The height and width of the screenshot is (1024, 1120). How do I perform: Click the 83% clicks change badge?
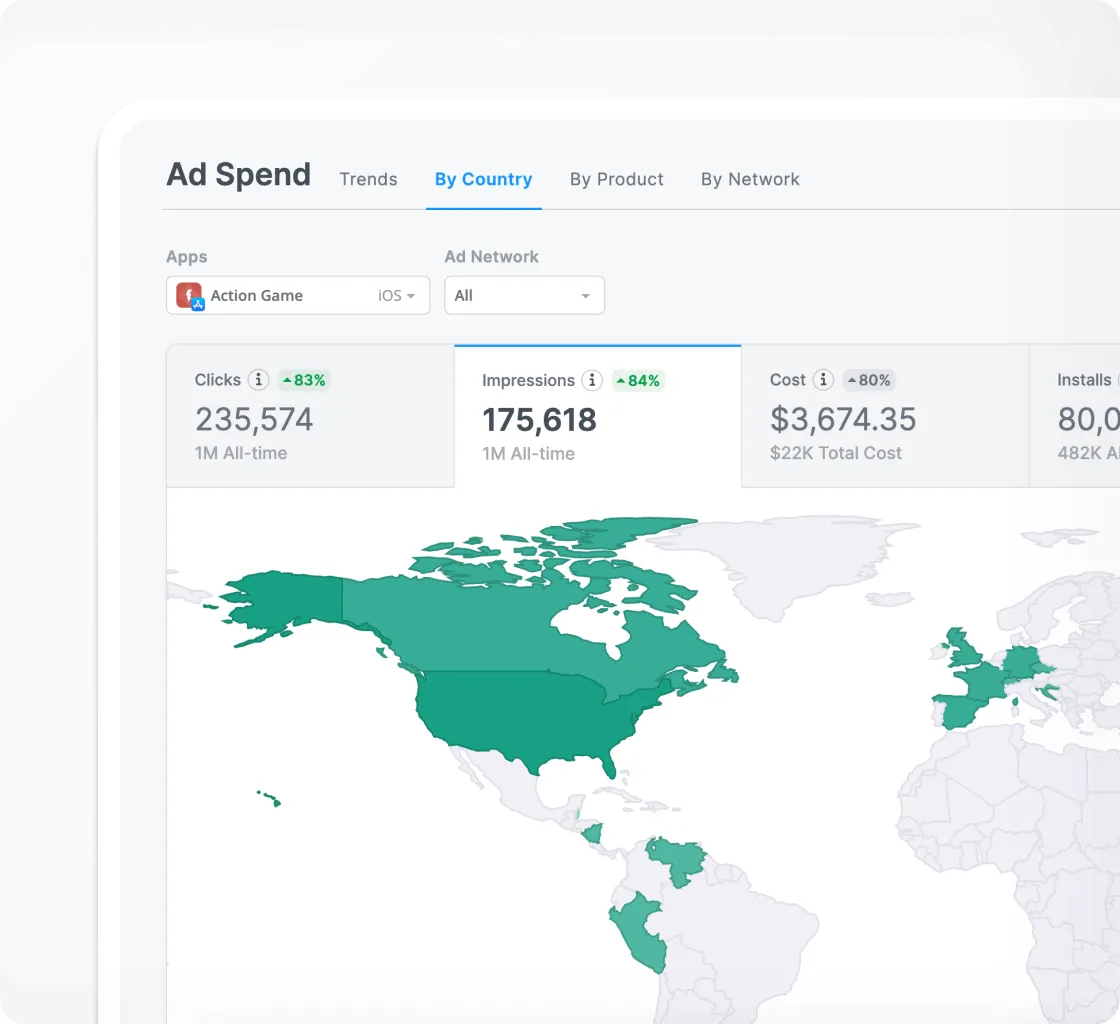304,380
